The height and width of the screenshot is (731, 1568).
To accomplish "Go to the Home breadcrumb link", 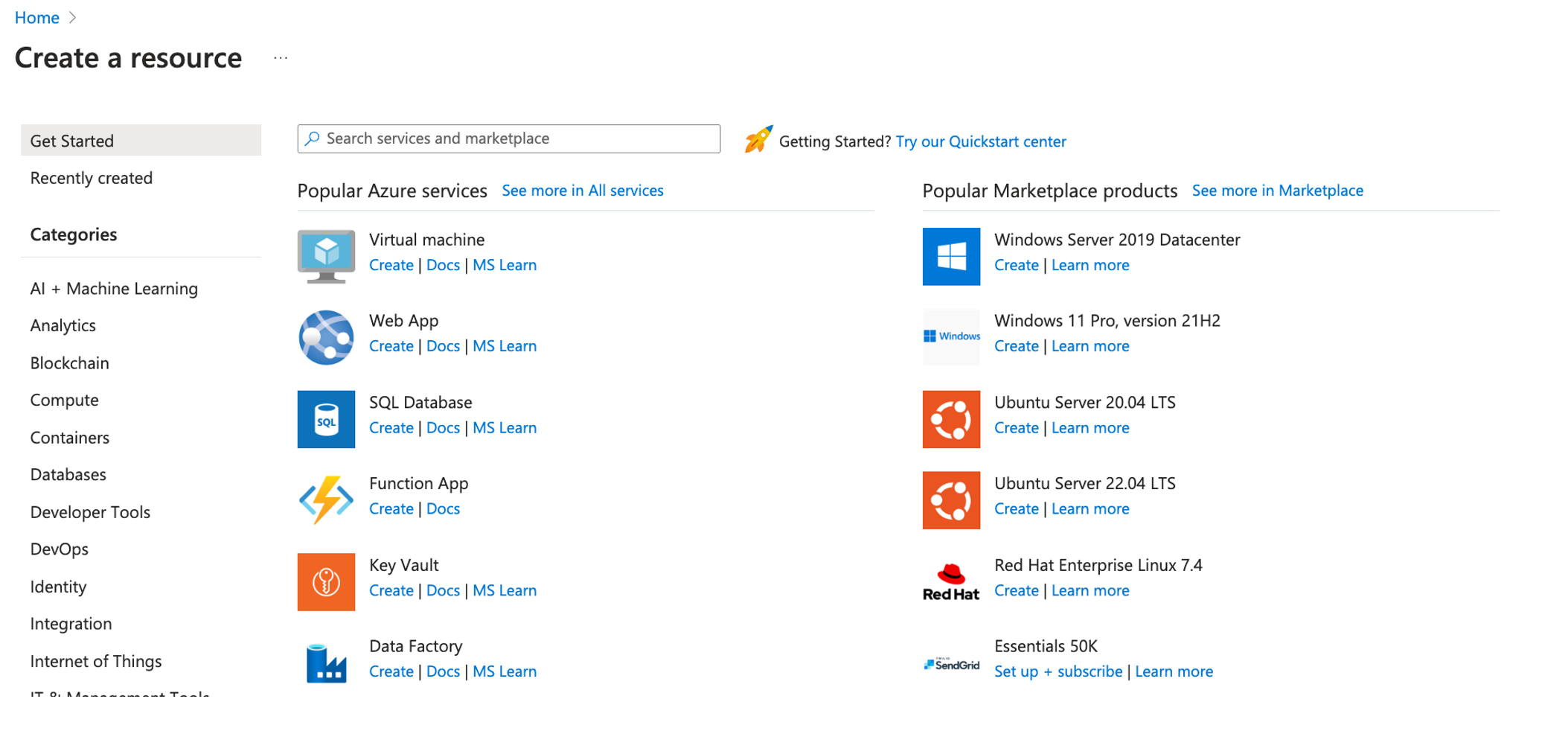I will 37,17.
